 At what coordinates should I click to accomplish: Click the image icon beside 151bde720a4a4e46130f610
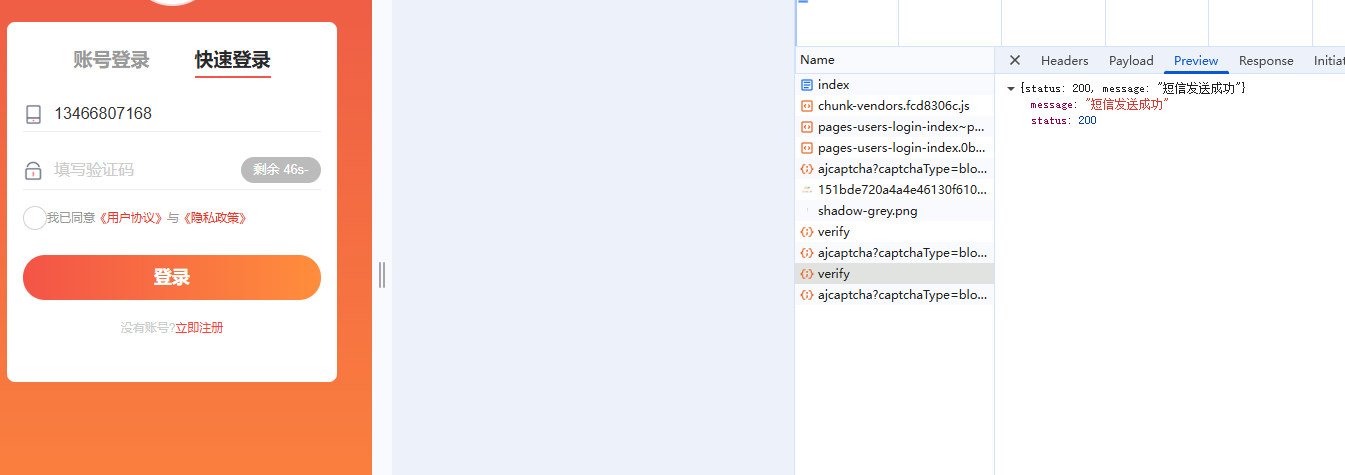(x=807, y=190)
